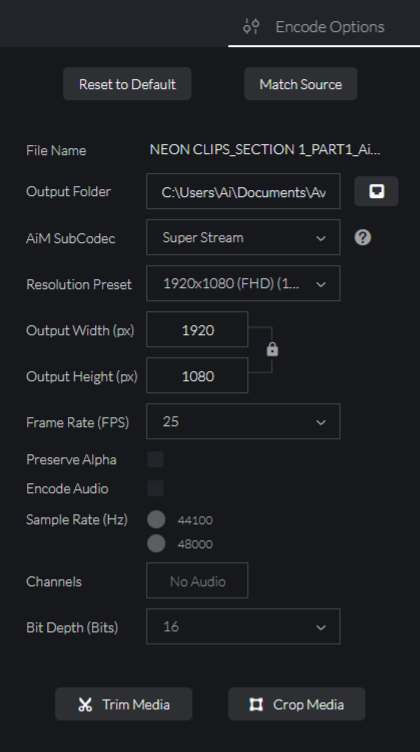Switch to the Encode Options tab
Screen dimensions: 420x752
point(324,26)
